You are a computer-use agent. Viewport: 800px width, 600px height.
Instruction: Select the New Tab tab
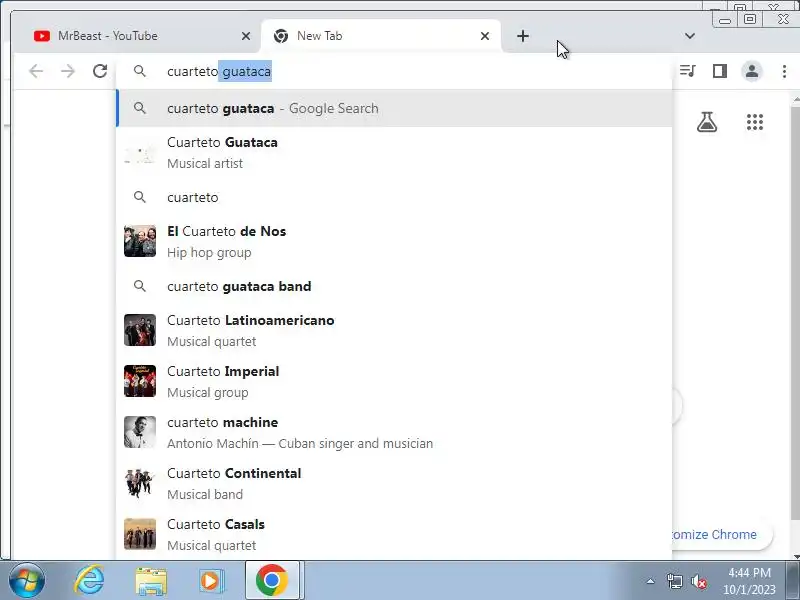pyautogui.click(x=381, y=36)
